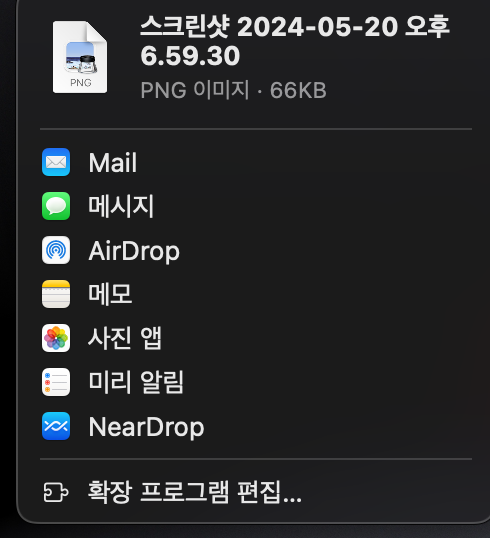Select NearDrop from the share menu

(256, 426)
